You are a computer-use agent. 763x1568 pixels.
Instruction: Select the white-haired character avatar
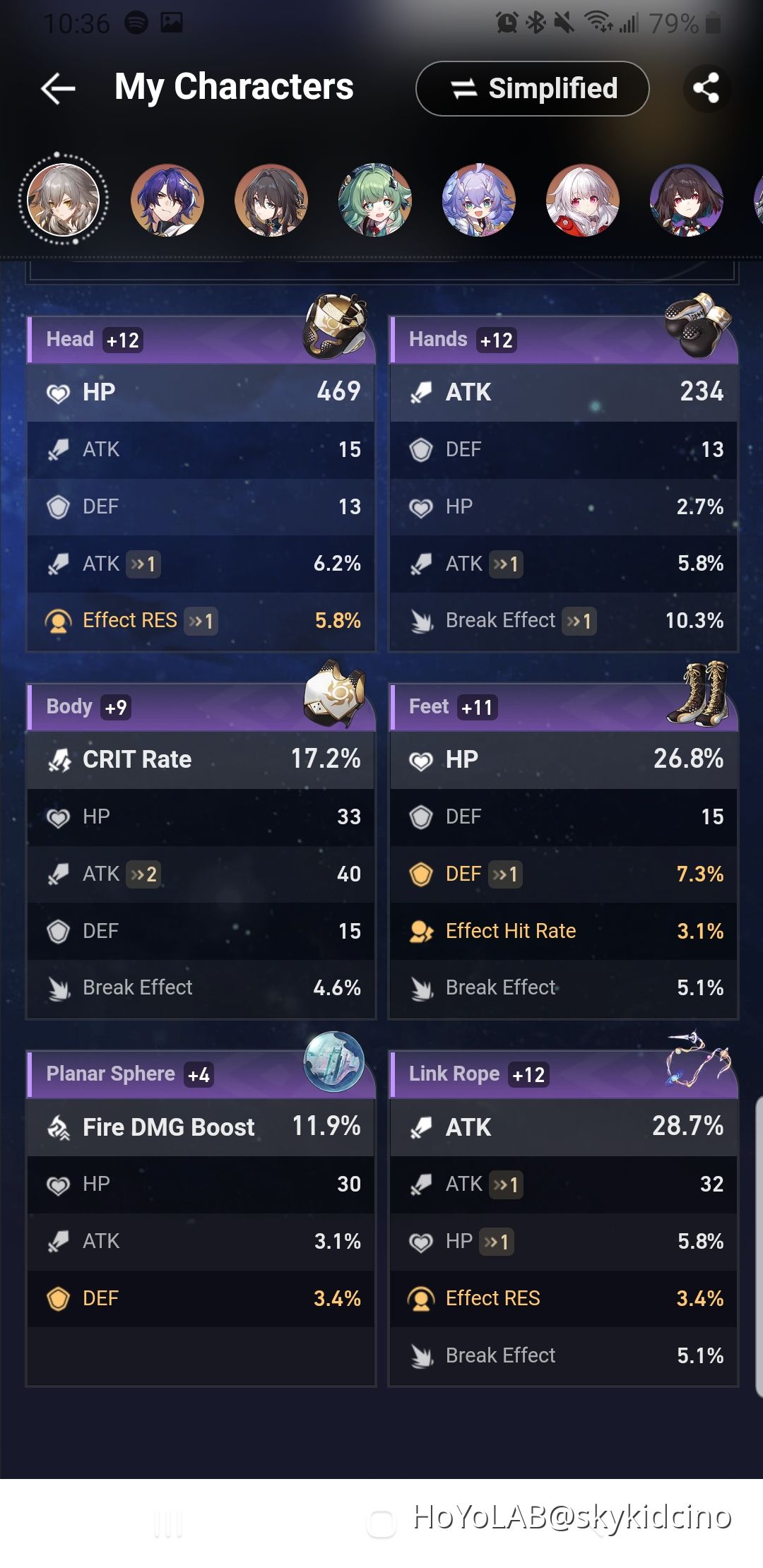tap(583, 201)
